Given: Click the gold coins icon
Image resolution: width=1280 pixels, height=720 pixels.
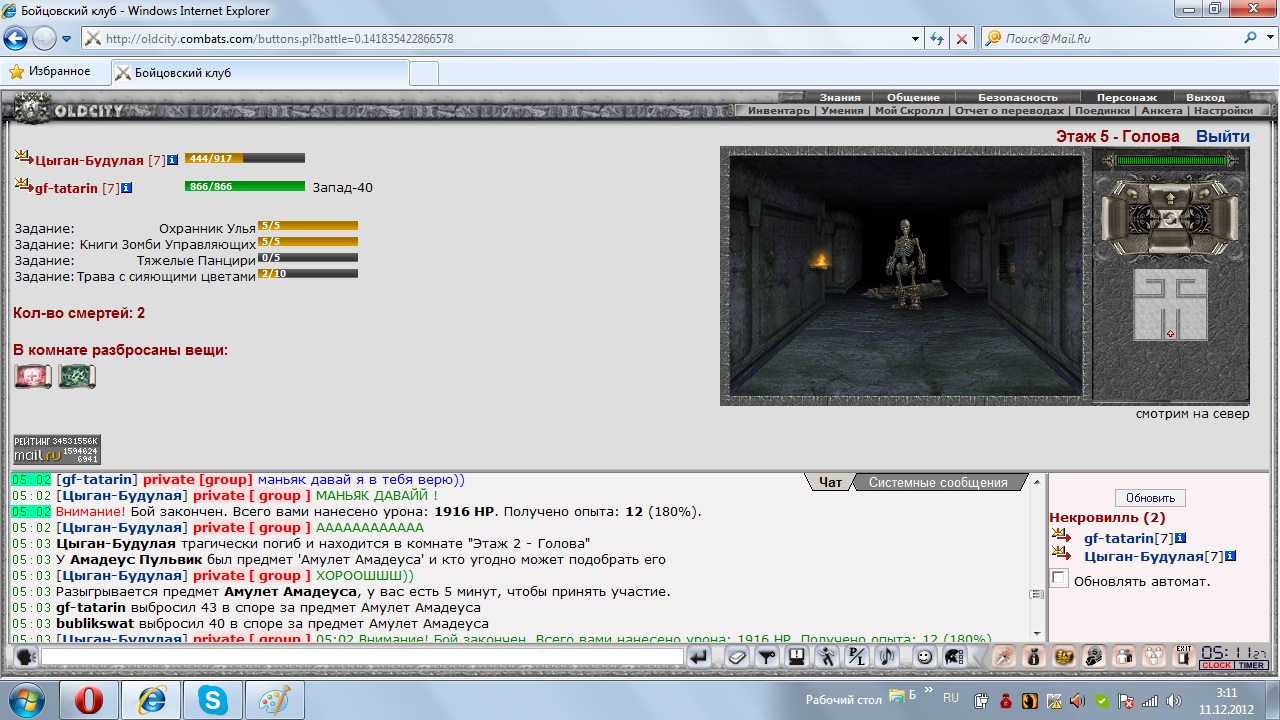Looking at the screenshot, I should [x=1064, y=657].
